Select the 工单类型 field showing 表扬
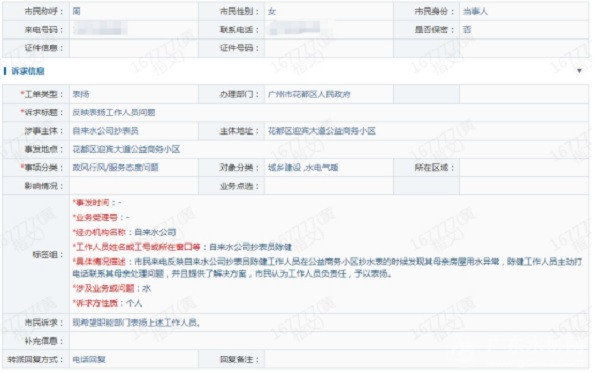 [x=134, y=94]
